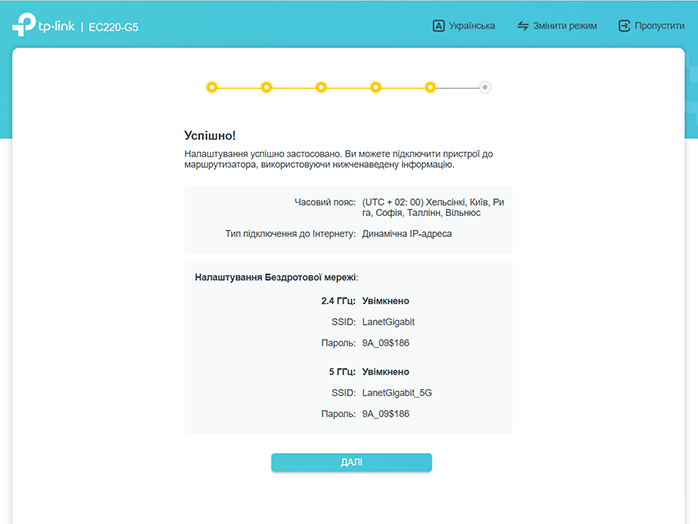Screen dimensions: 698x524
Task: Click the language icon beside Українська
Action: click(x=438, y=26)
